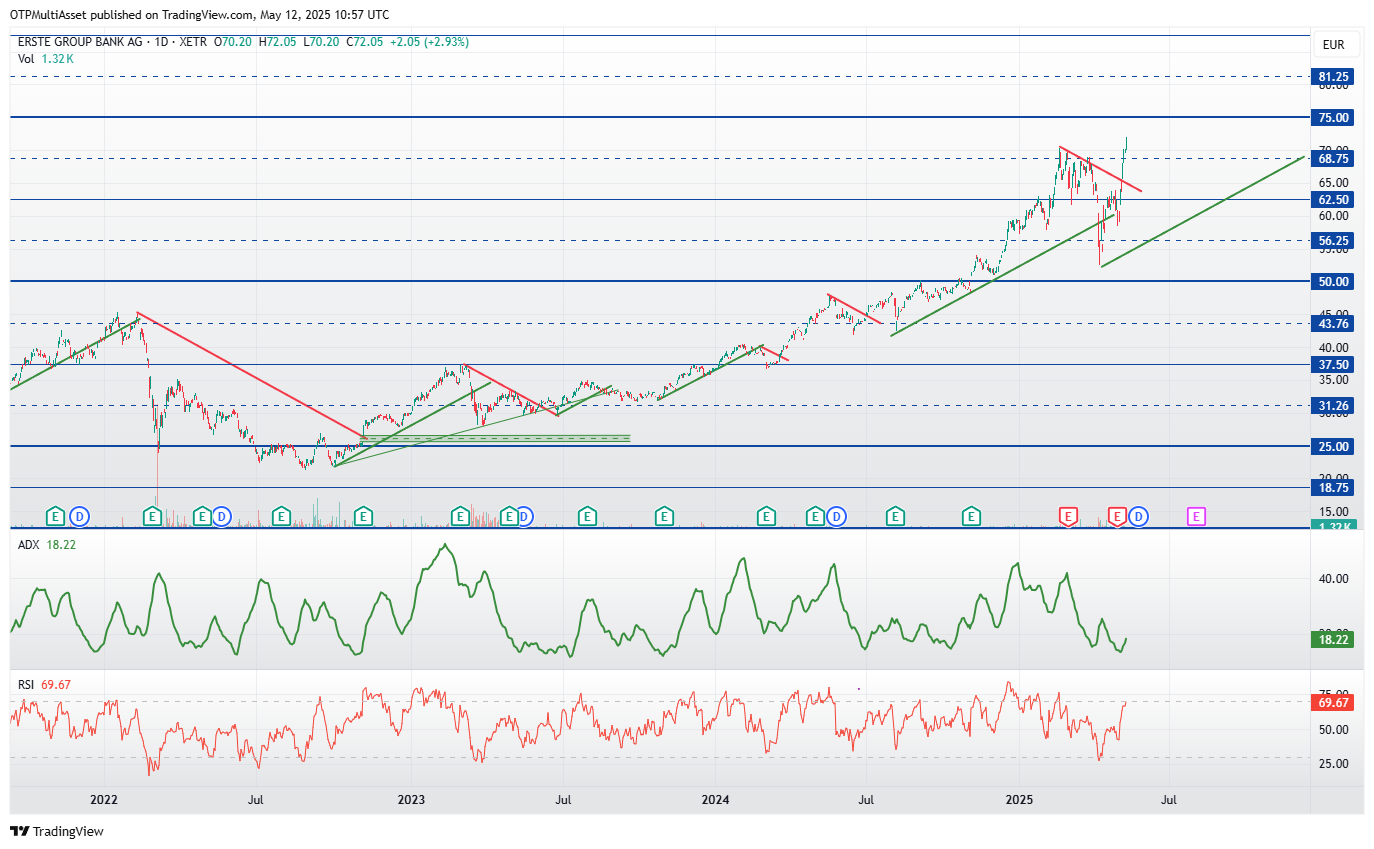Click the Vol 1.32 K indicator legend
The image size is (1374, 849).
(46, 59)
